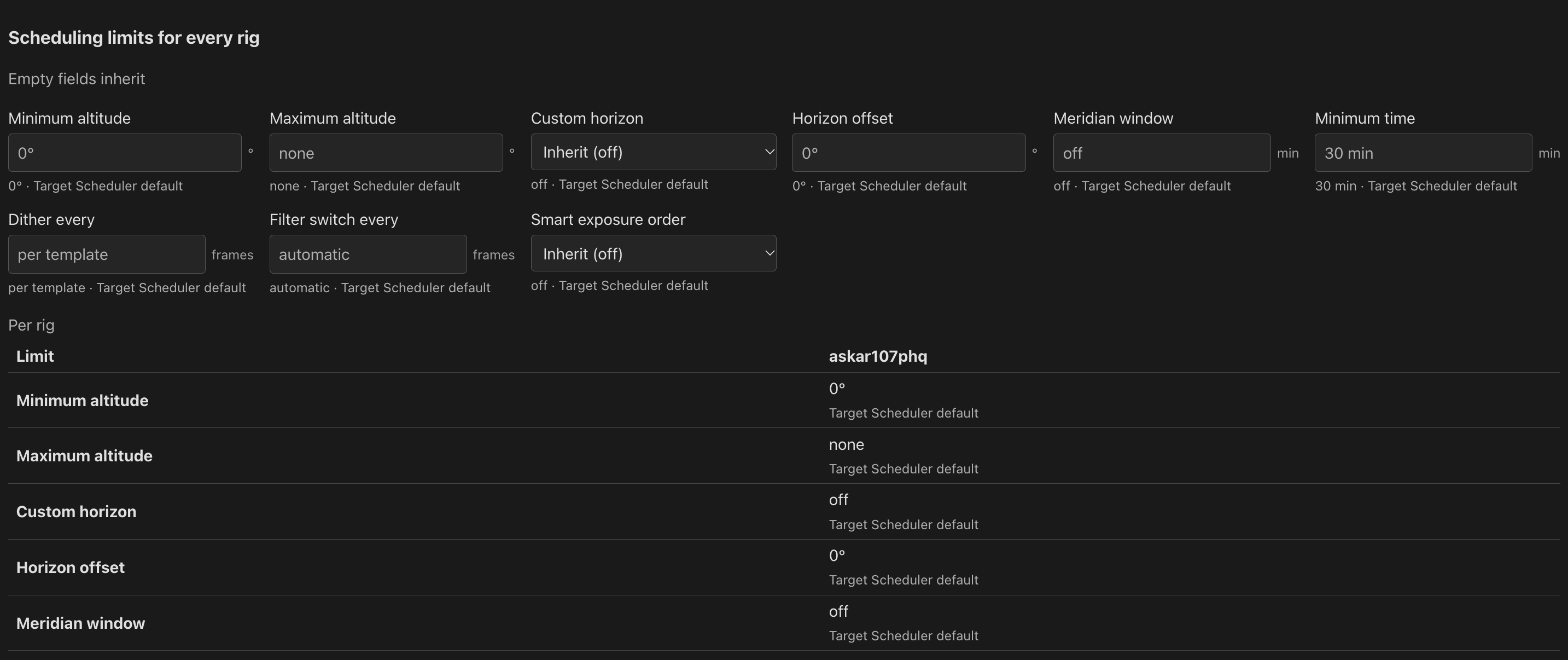Image resolution: width=1568 pixels, height=660 pixels.
Task: Open the Smart exposure order dropdown
Action: click(654, 253)
